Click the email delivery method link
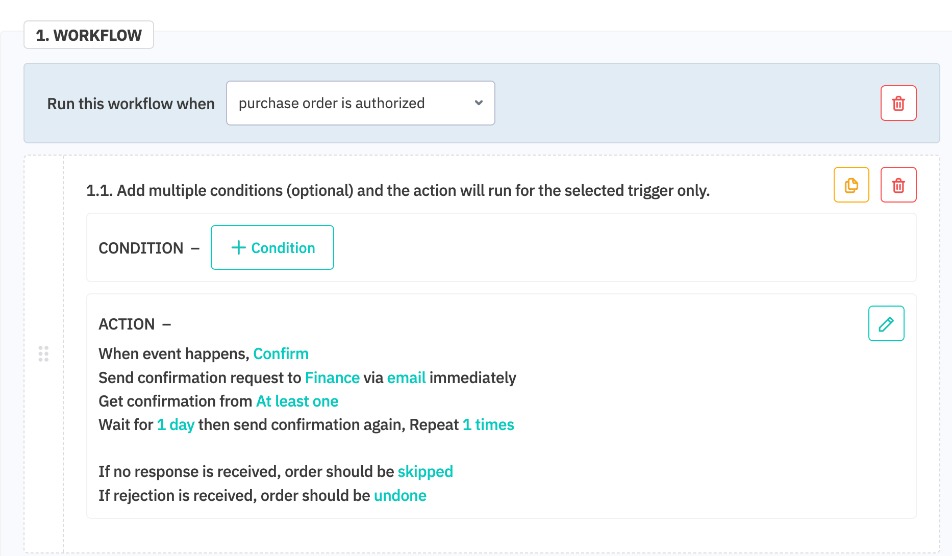 point(407,377)
